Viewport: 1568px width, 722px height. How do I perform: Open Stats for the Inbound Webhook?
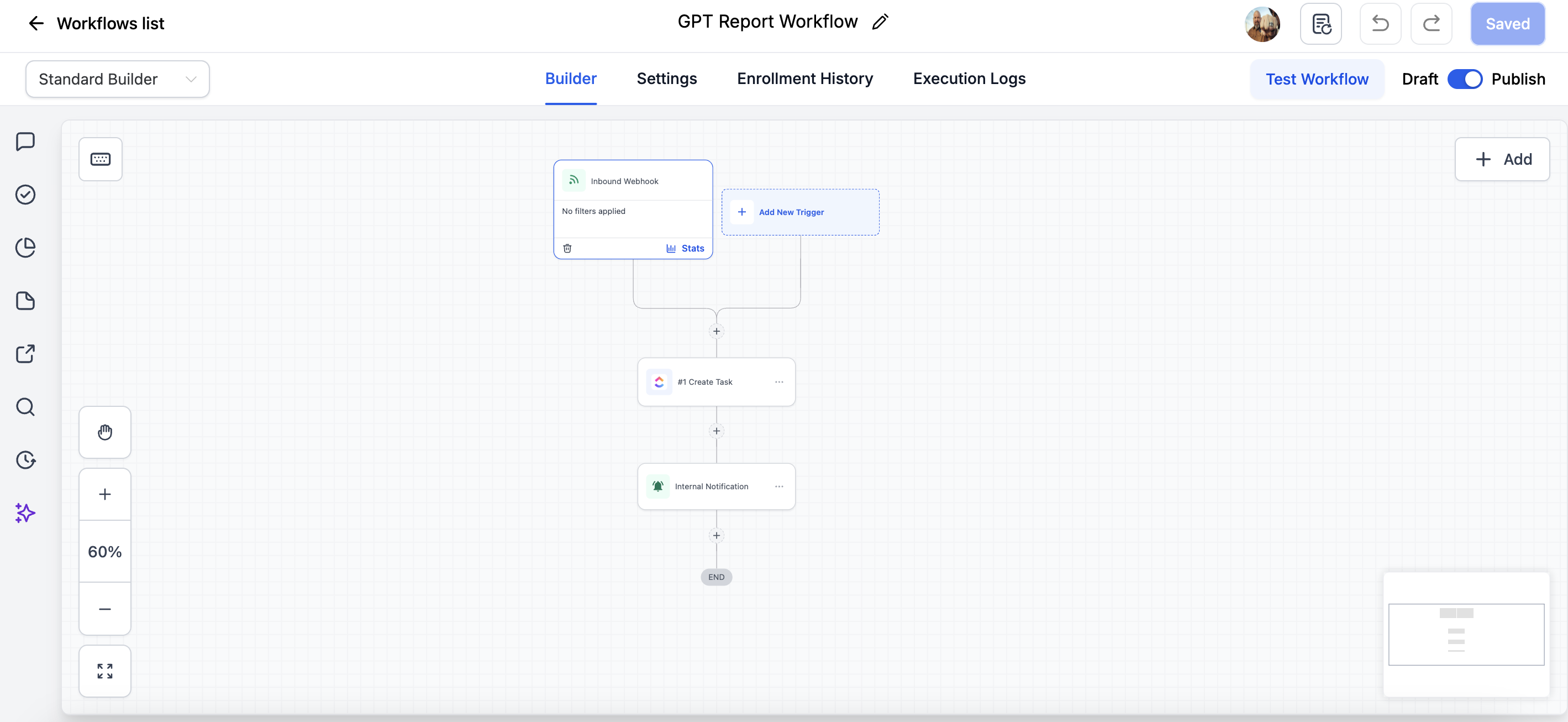pos(686,248)
